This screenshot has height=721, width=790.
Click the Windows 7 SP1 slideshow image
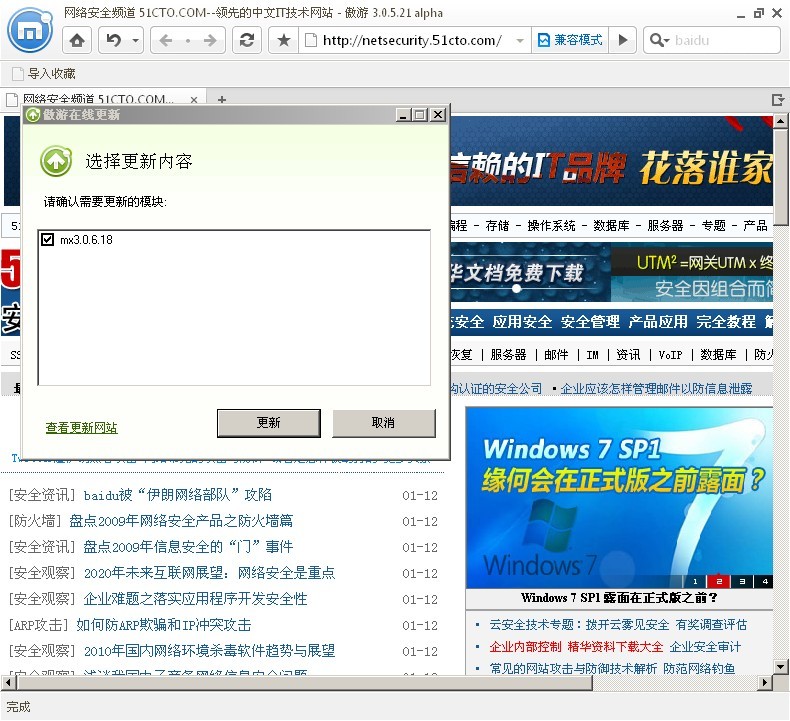click(x=619, y=496)
